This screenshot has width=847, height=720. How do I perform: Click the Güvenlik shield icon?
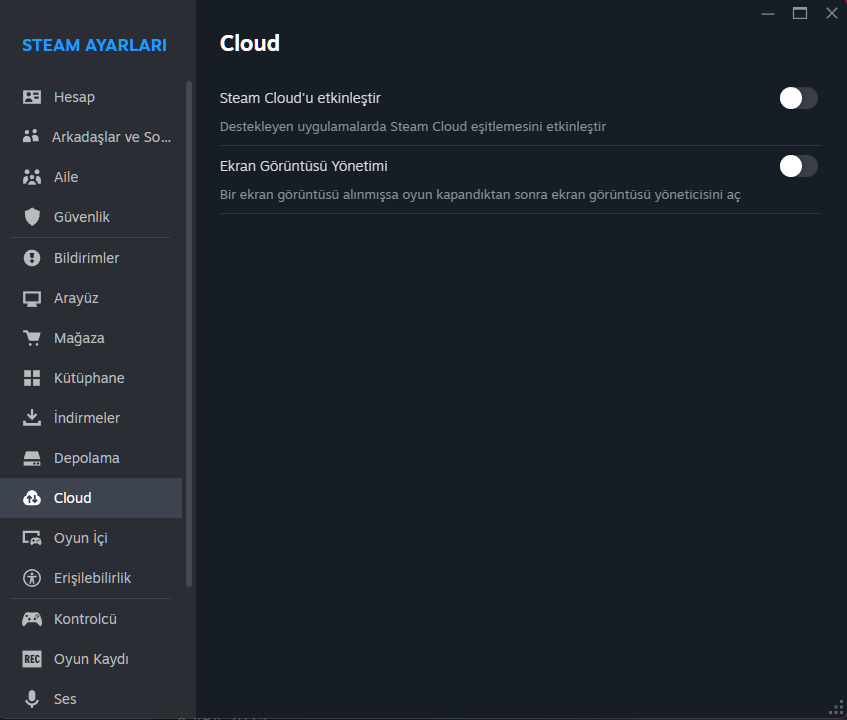tap(32, 217)
